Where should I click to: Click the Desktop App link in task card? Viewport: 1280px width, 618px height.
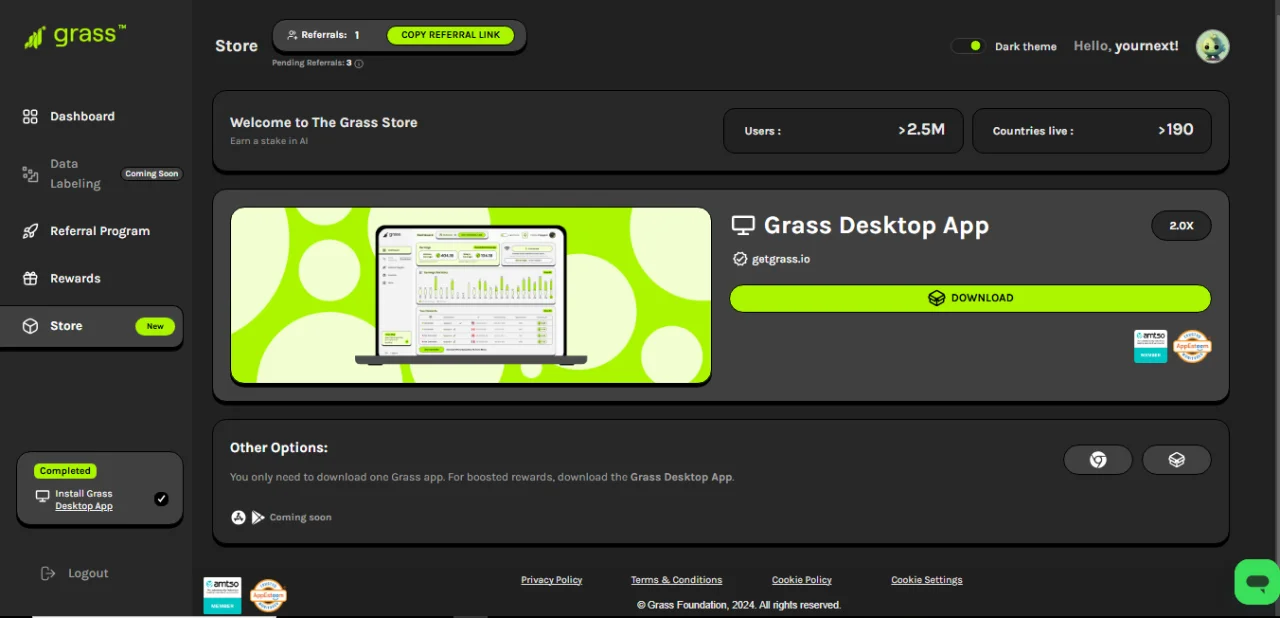[x=84, y=506]
